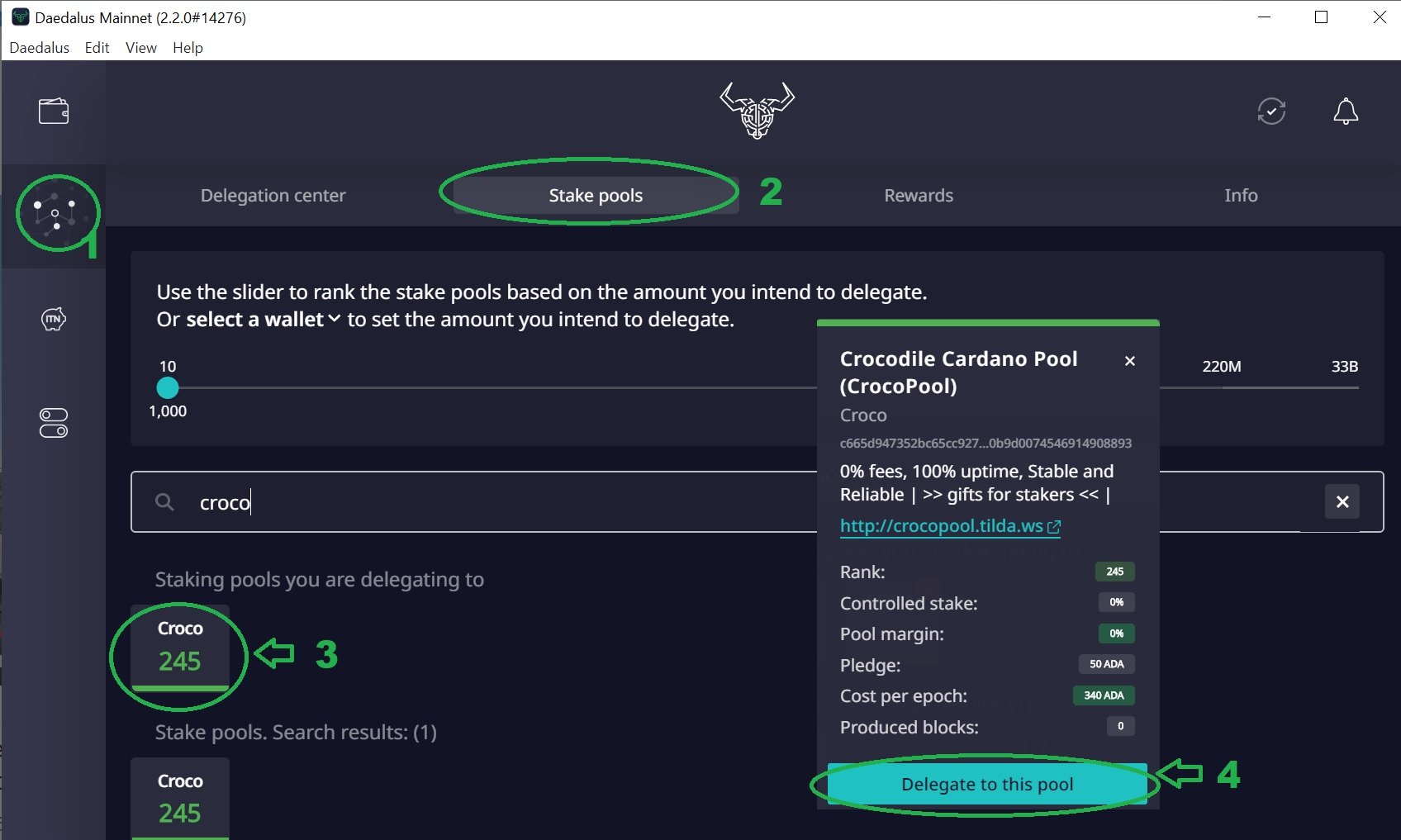
Task: Minimize the Daedalus window
Action: tap(1264, 17)
